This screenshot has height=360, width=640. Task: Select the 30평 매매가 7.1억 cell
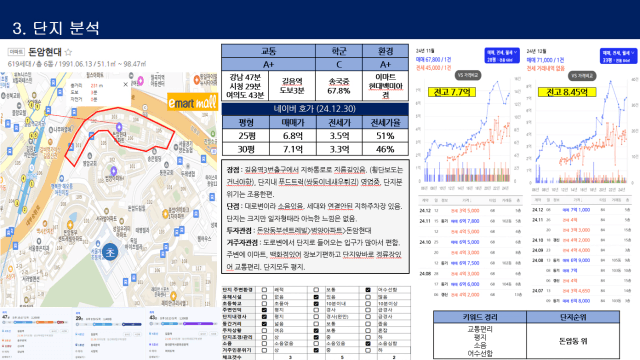292,149
